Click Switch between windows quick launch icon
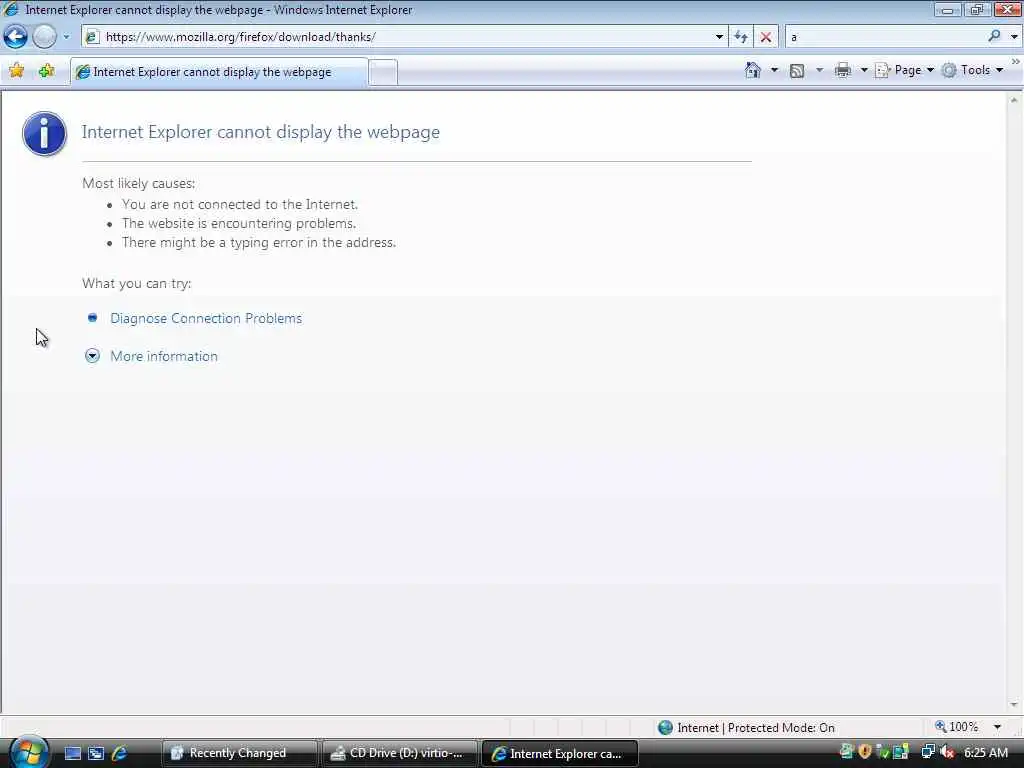Screen dimensions: 1024x768 [96, 753]
